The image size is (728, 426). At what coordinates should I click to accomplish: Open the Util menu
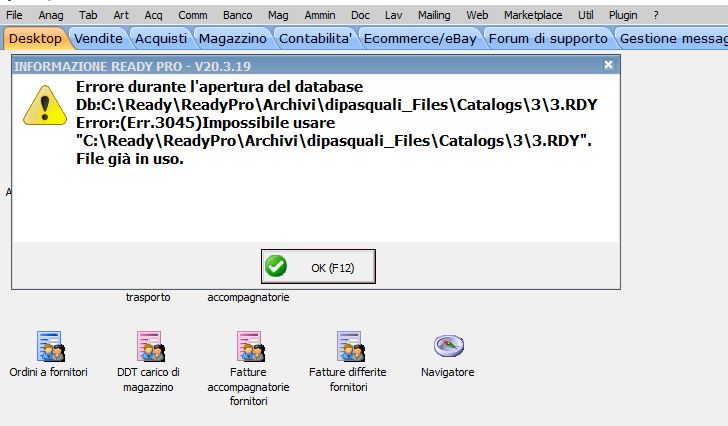585,15
